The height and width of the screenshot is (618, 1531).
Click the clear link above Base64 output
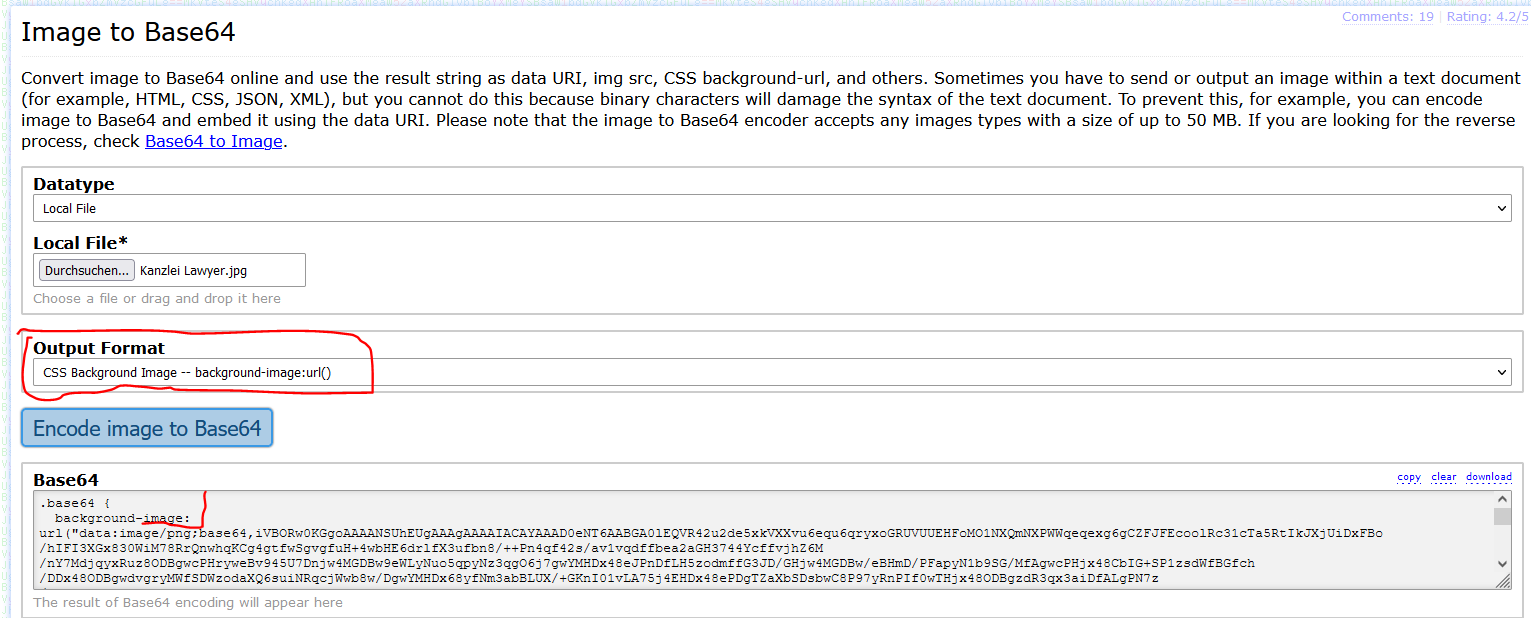point(1443,477)
